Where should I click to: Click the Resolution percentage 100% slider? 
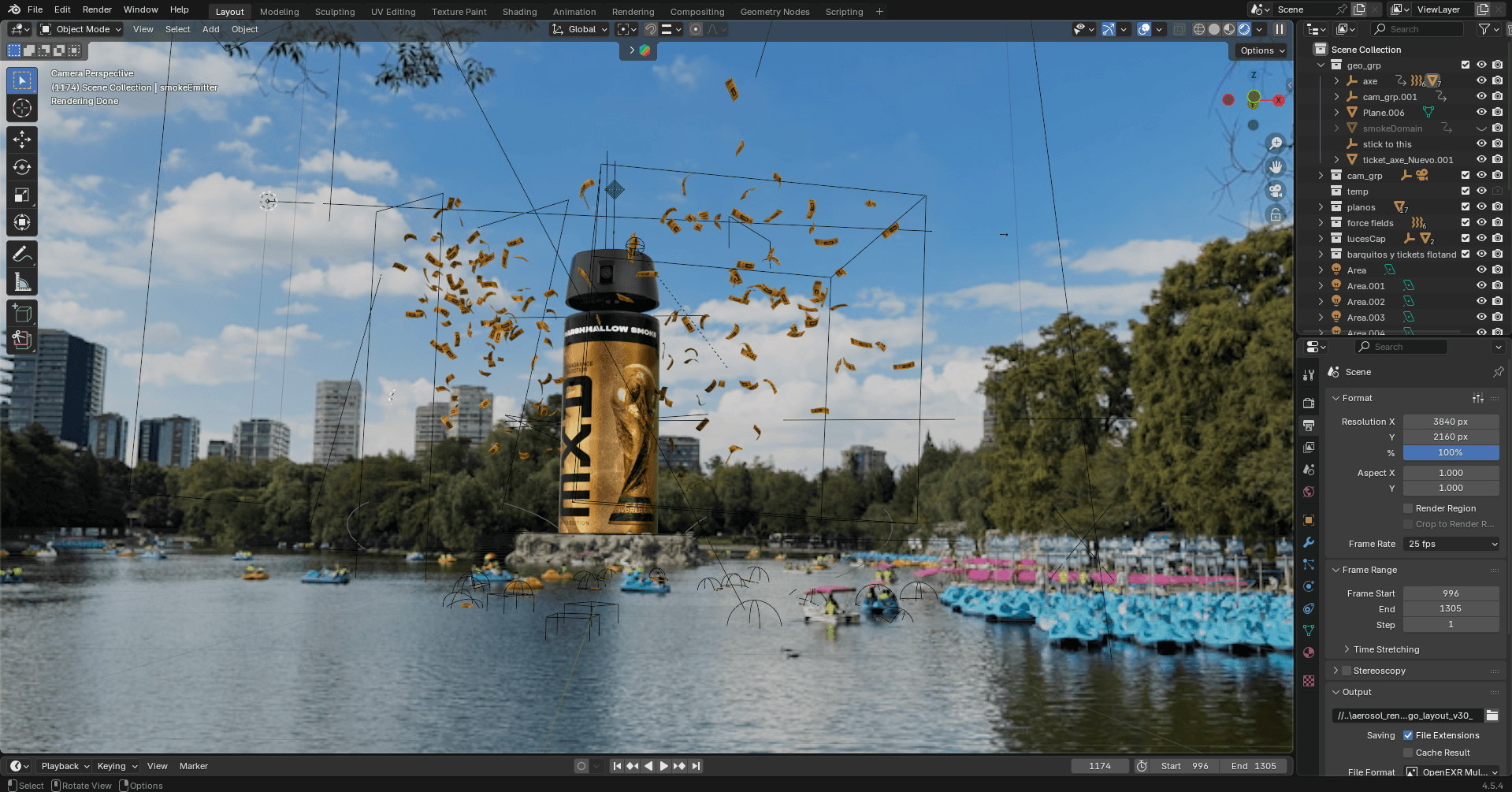click(x=1451, y=452)
